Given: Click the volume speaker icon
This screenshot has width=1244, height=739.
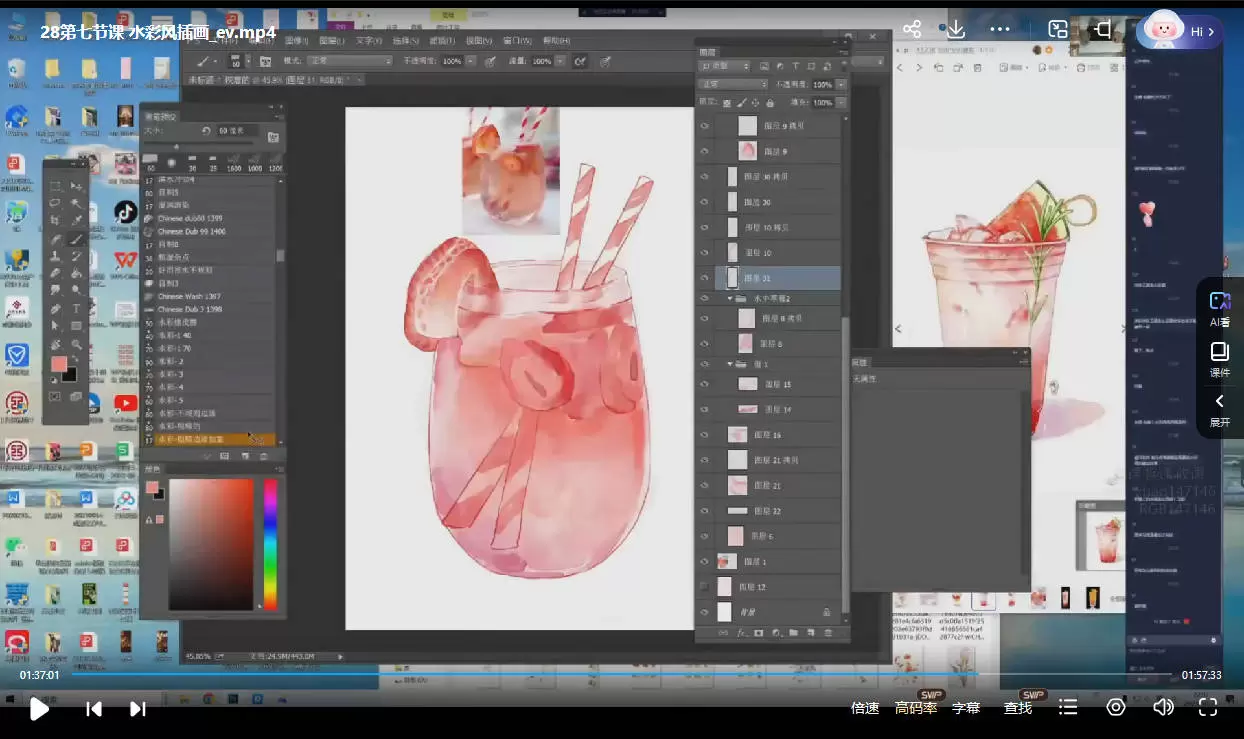Looking at the screenshot, I should [1163, 708].
